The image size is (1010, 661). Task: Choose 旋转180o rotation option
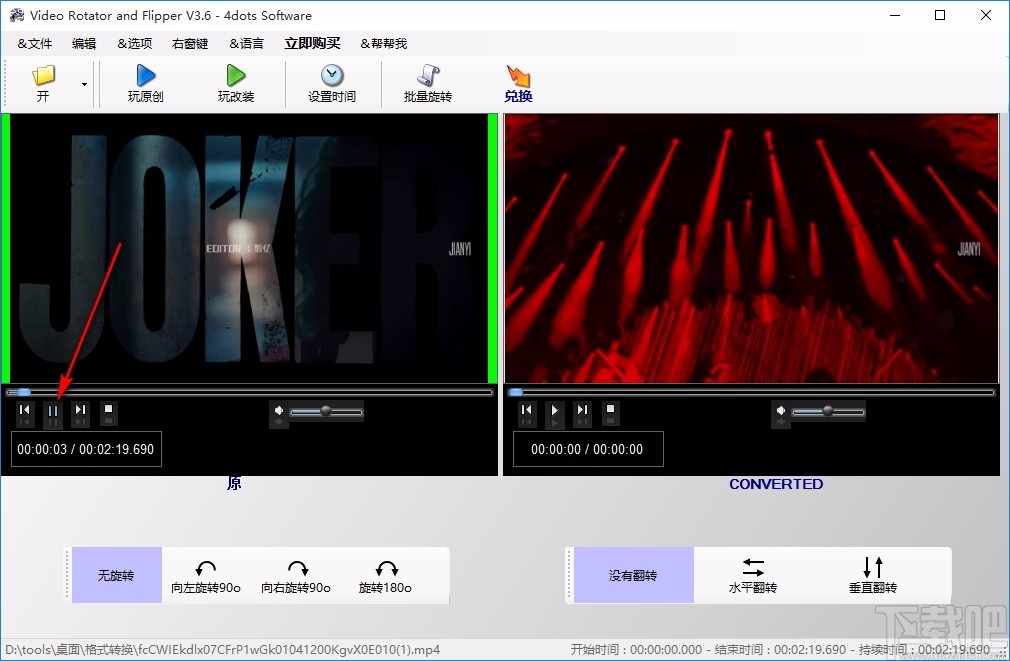(x=385, y=575)
